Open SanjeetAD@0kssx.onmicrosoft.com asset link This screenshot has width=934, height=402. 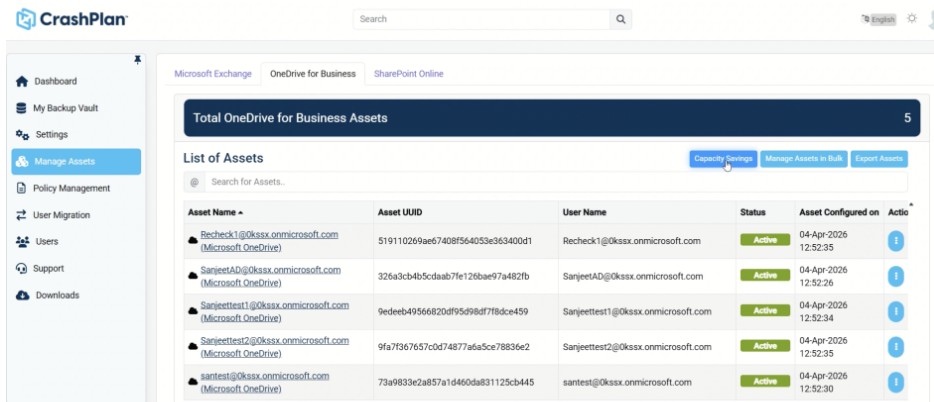(x=270, y=276)
